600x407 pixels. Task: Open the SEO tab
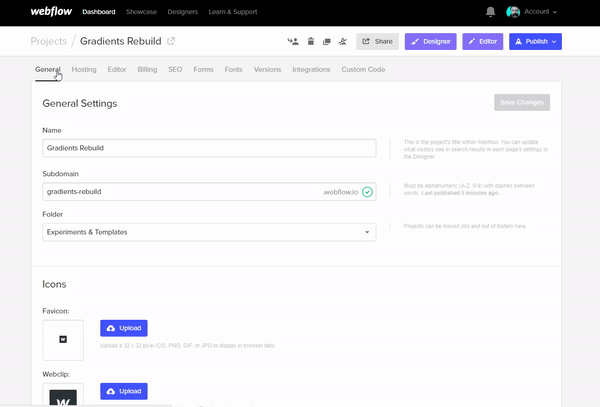[175, 69]
